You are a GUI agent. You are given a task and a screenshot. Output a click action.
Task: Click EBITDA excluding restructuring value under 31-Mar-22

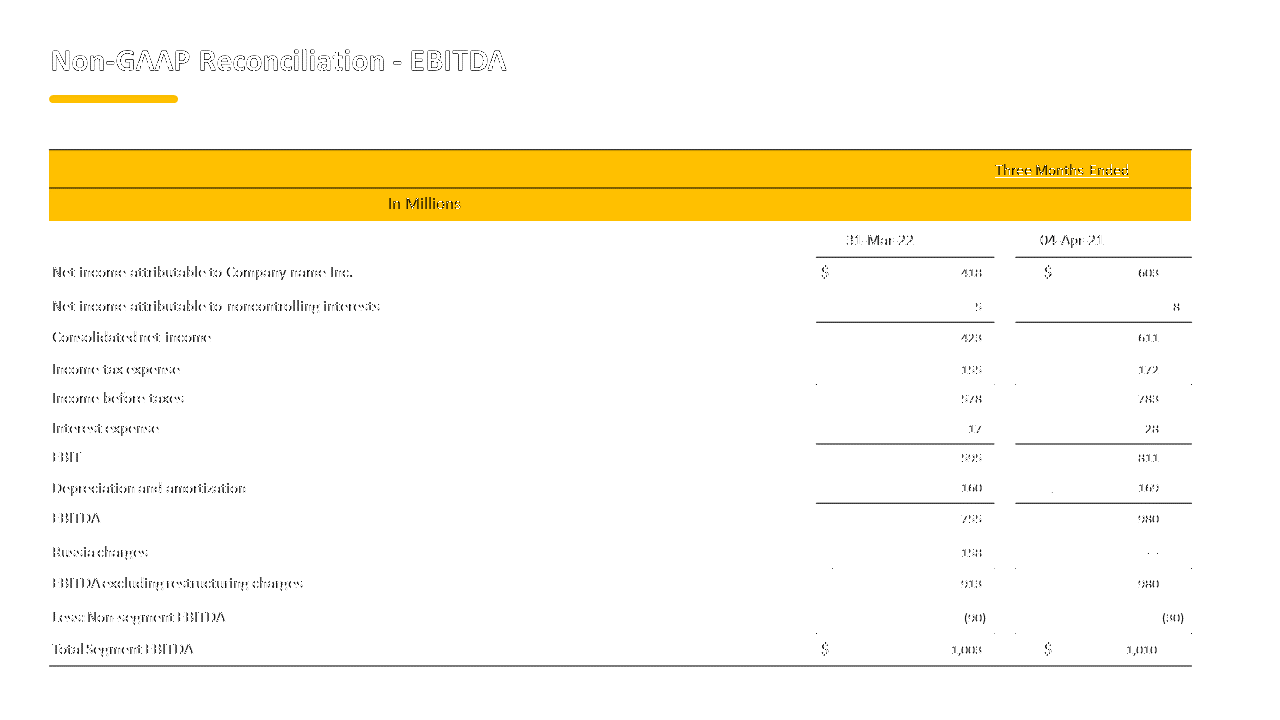point(971,584)
